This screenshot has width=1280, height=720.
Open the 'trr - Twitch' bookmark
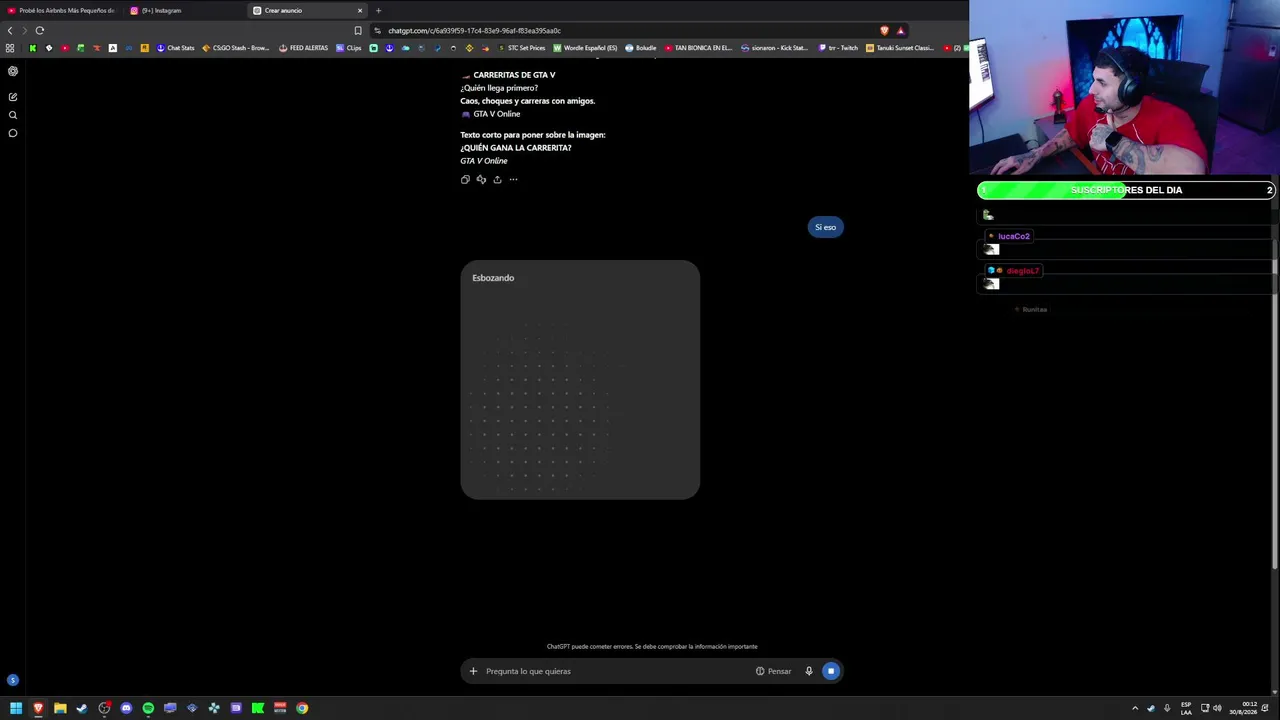[x=838, y=48]
